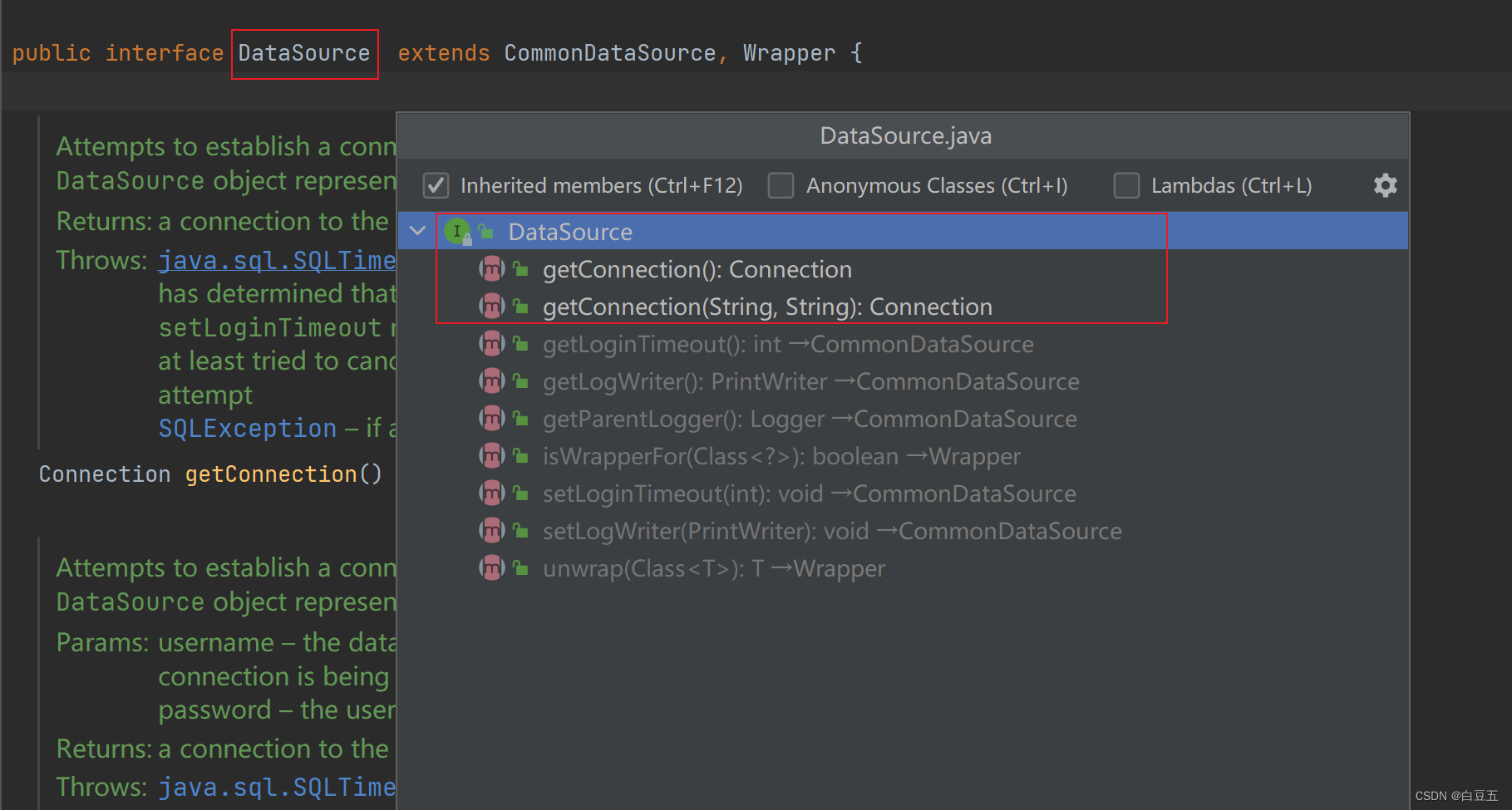Click getConnection() method in the editor
The height and width of the screenshot is (810, 1512).
point(271,474)
